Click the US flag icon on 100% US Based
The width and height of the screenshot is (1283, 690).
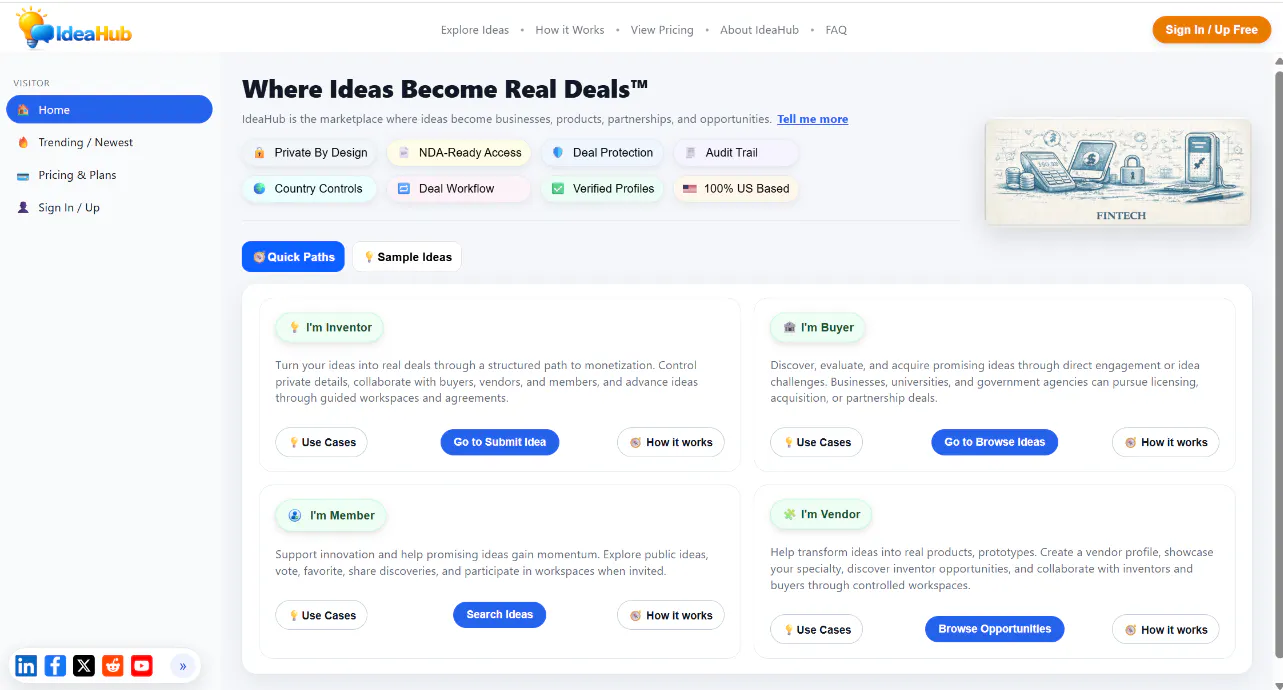coord(690,188)
